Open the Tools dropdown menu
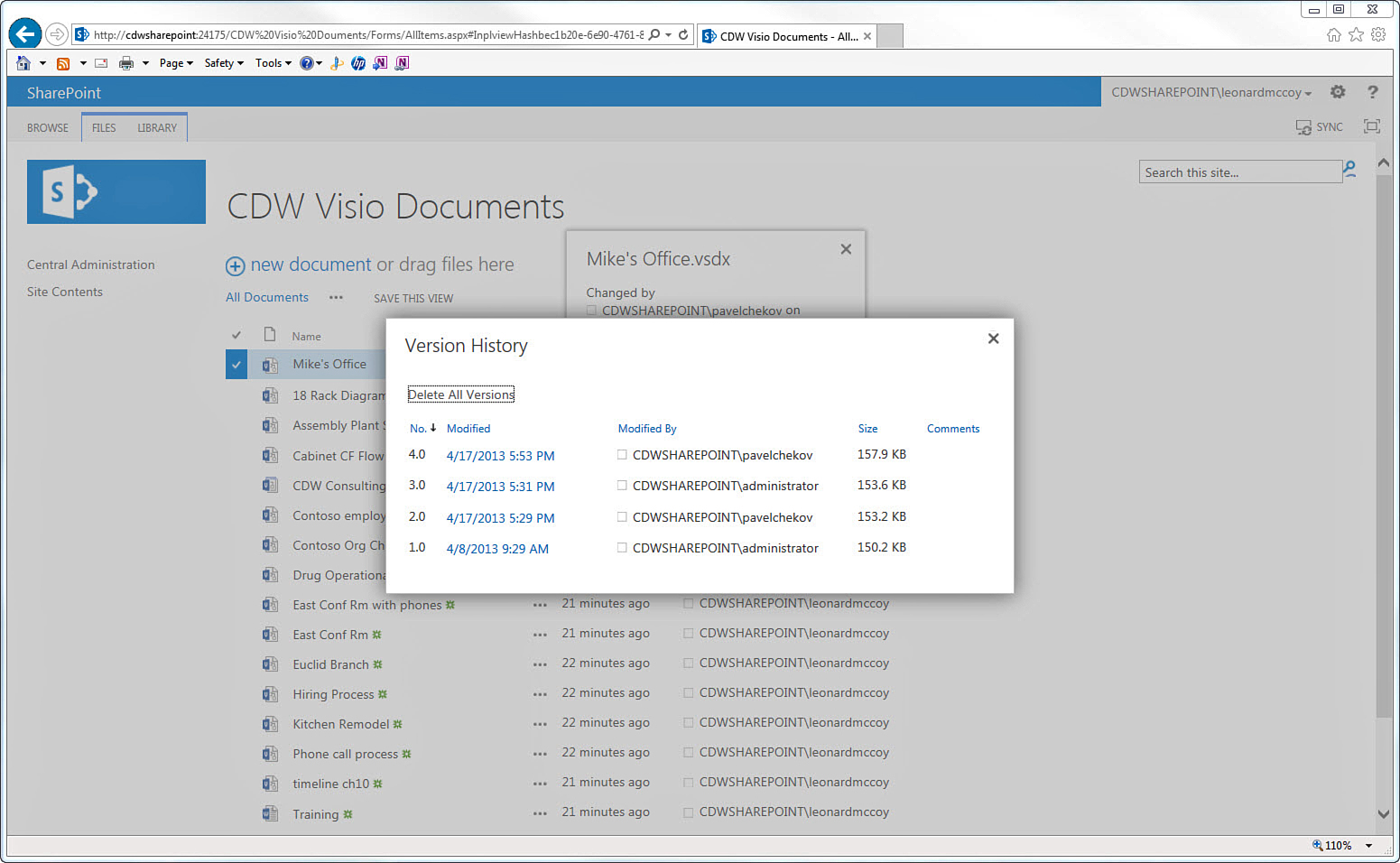 [273, 63]
